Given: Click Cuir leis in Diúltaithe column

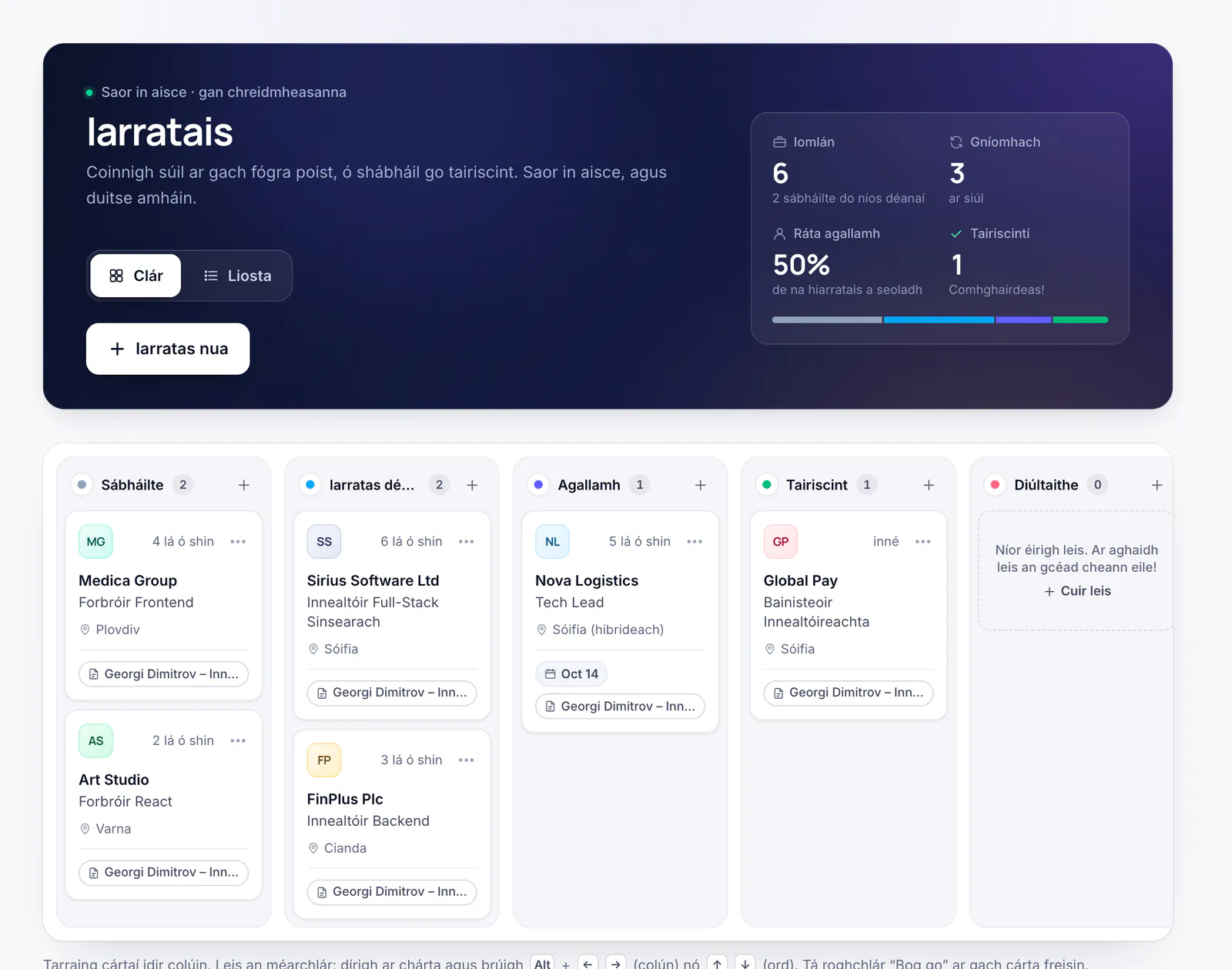Looking at the screenshot, I should 1077,591.
